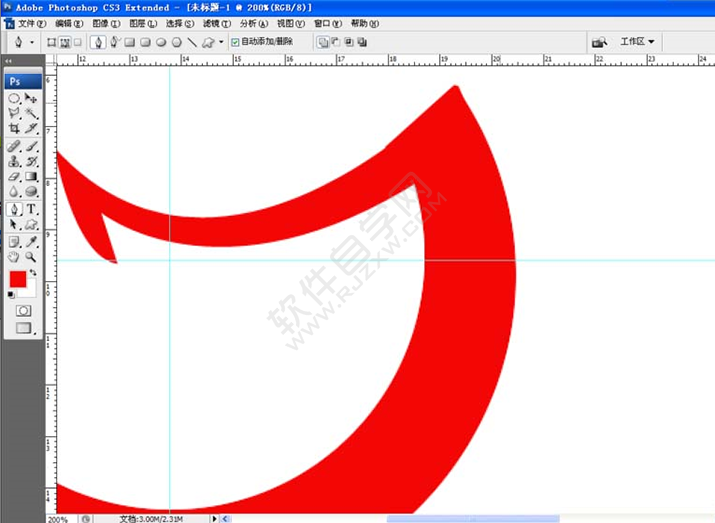
Task: Open the 图层 menu
Action: pyautogui.click(x=142, y=23)
